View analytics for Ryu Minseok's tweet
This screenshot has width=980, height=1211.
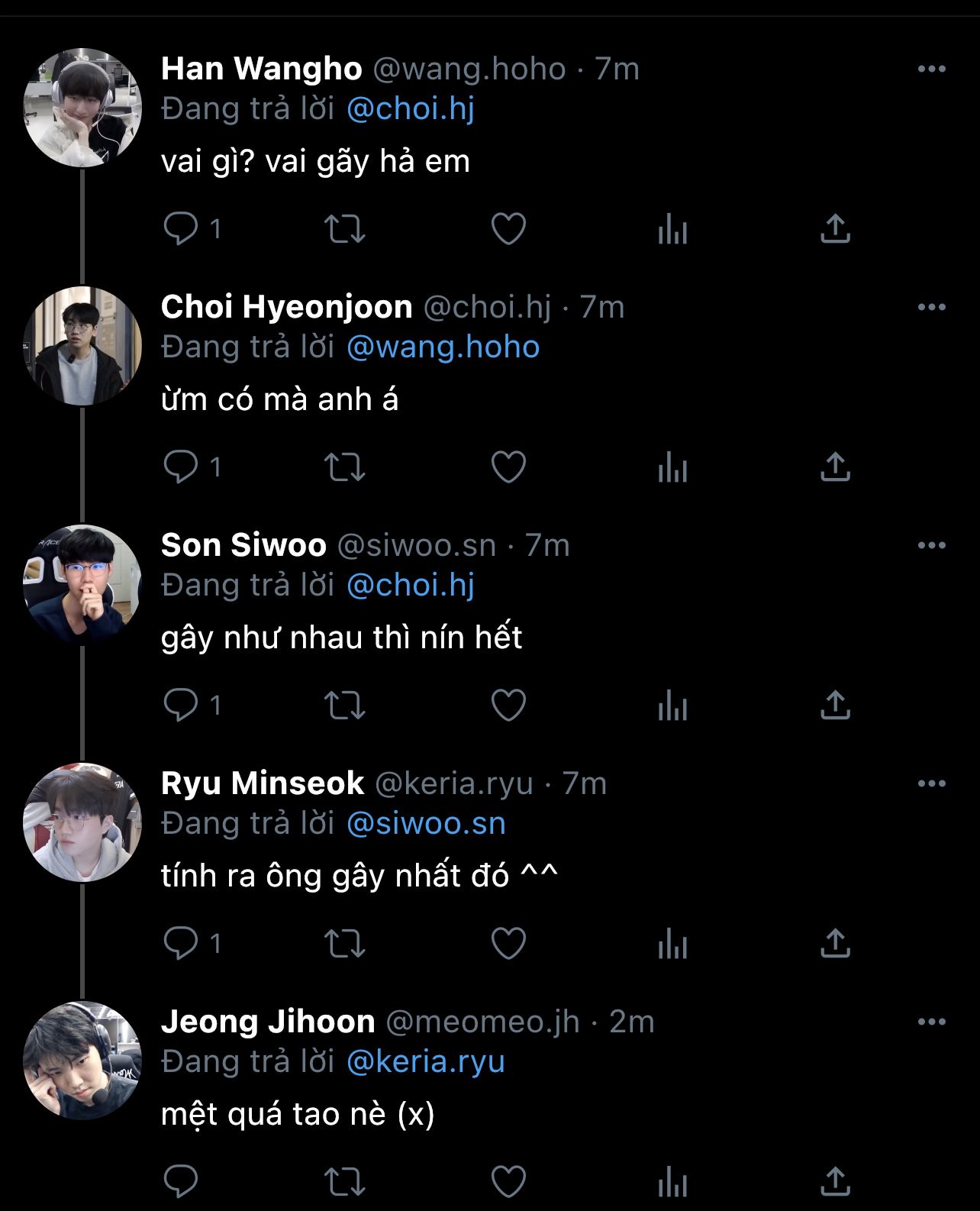click(x=672, y=943)
